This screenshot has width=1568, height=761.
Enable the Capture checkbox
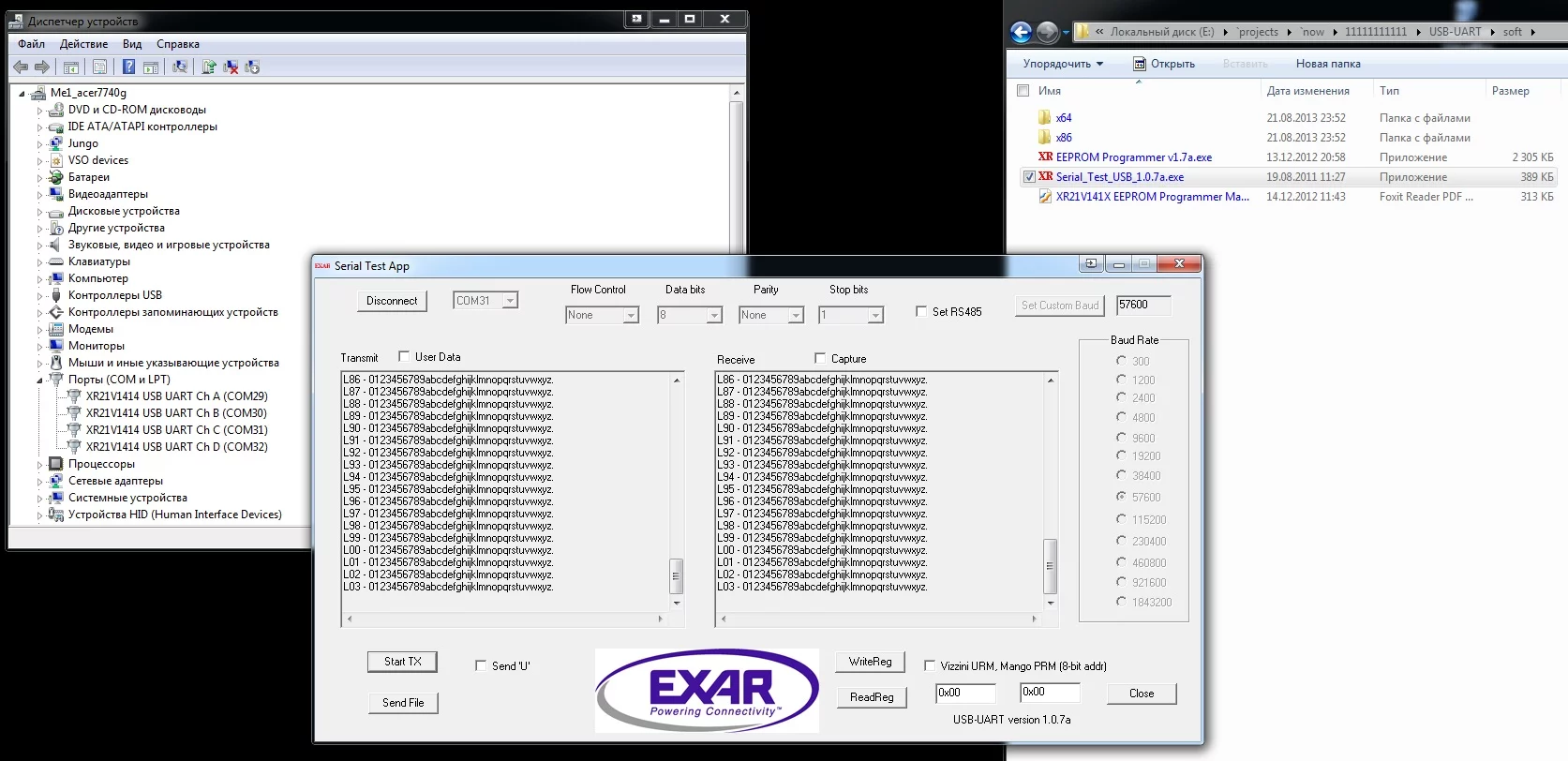(x=820, y=358)
